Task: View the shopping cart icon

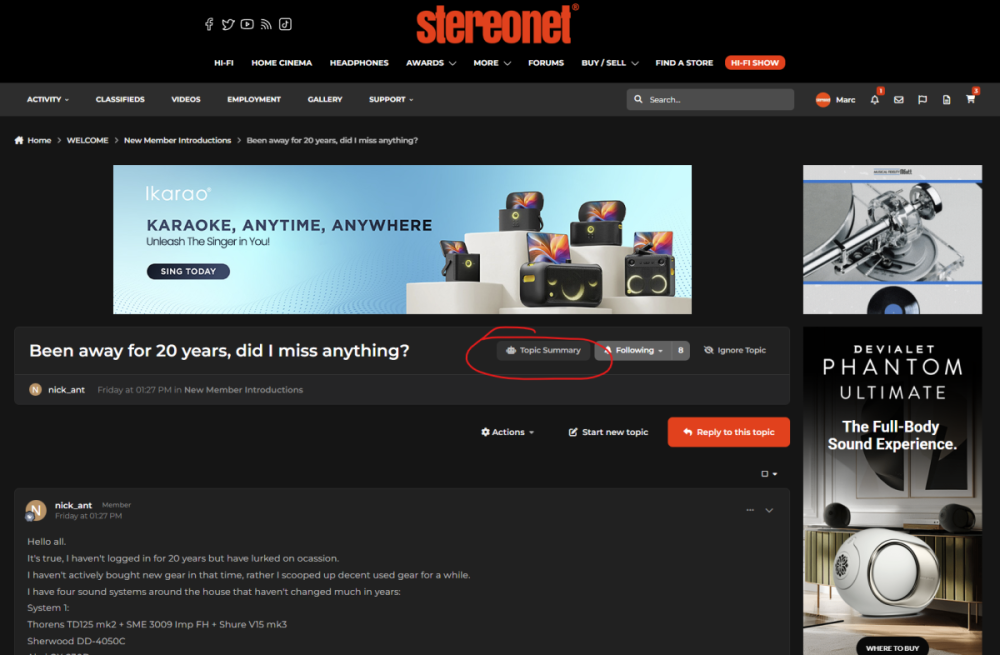Action: pyautogui.click(x=970, y=100)
